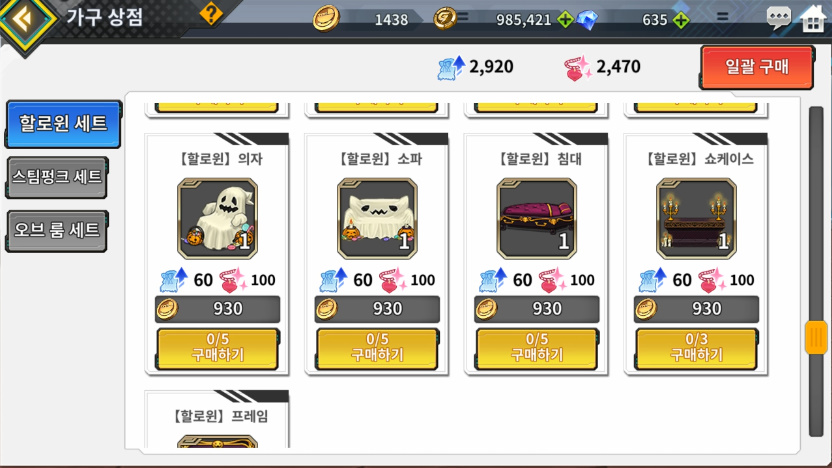Select the coffin bed item thumbnail
Viewport: 832px width, 468px height.
tap(536, 219)
